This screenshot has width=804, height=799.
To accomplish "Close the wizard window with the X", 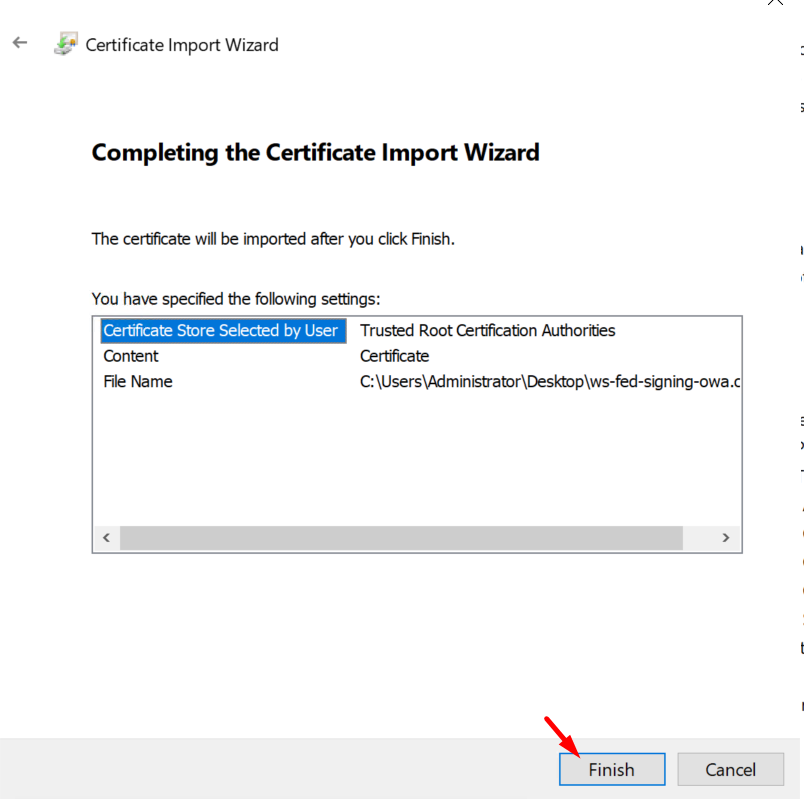I will (x=775, y=3).
